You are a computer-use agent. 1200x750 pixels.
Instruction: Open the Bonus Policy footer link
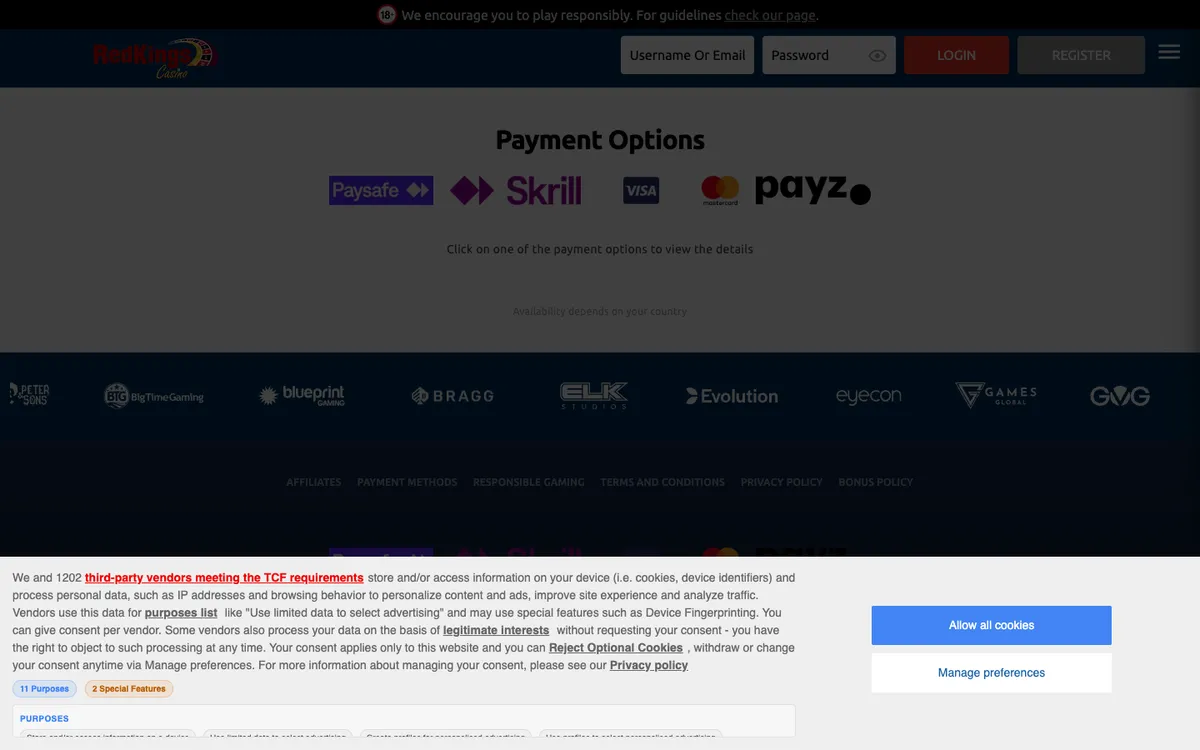tap(876, 482)
